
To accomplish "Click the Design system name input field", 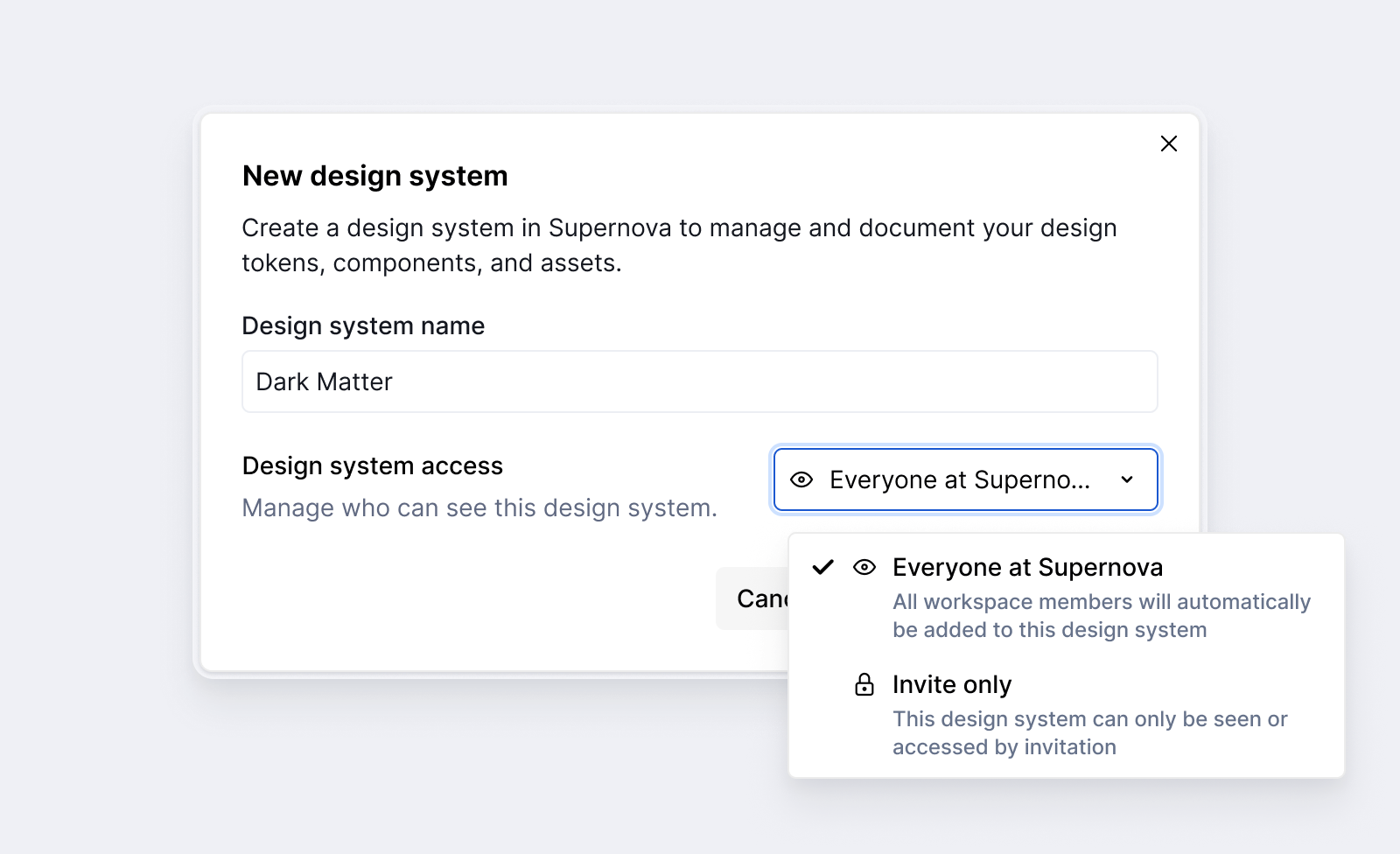I will (x=699, y=381).
